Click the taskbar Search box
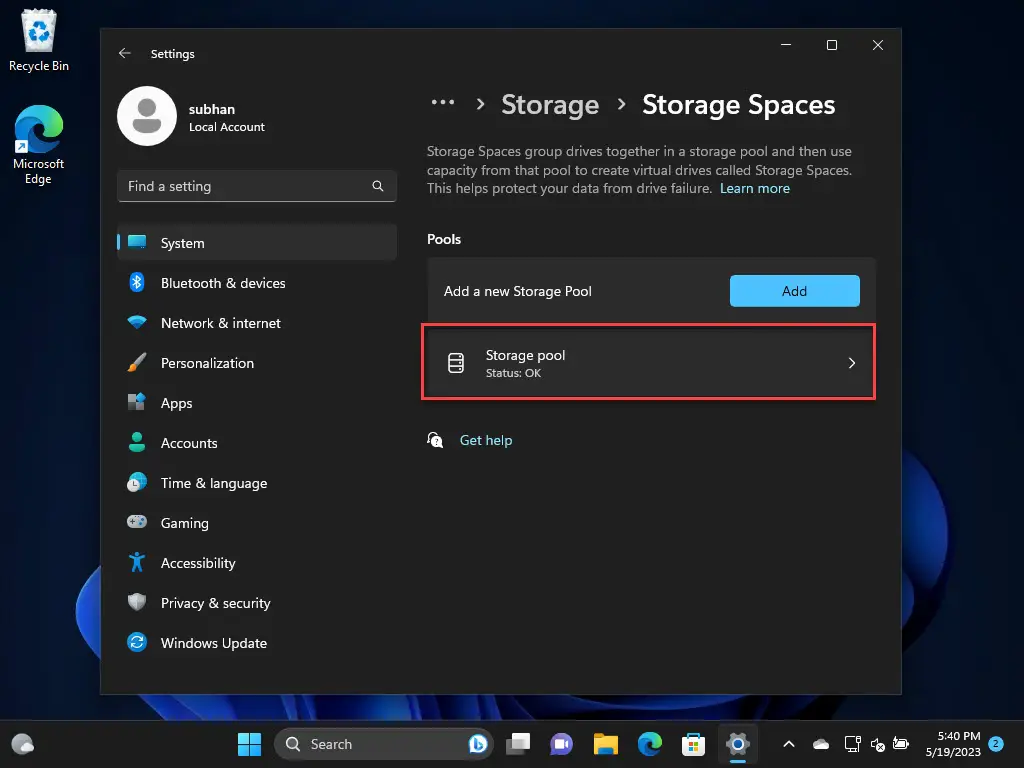This screenshot has width=1024, height=768. (x=384, y=744)
